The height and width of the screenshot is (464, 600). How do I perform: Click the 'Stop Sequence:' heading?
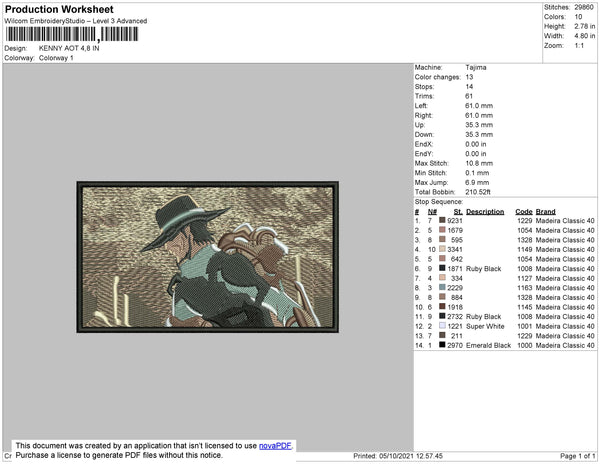pyautogui.click(x=439, y=202)
